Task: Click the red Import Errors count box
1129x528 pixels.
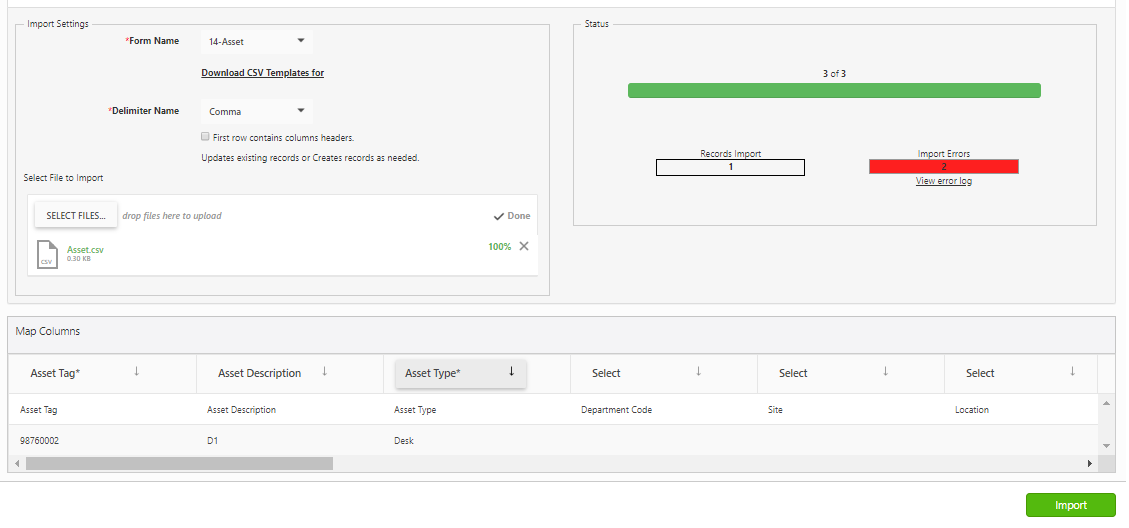Action: tap(943, 167)
